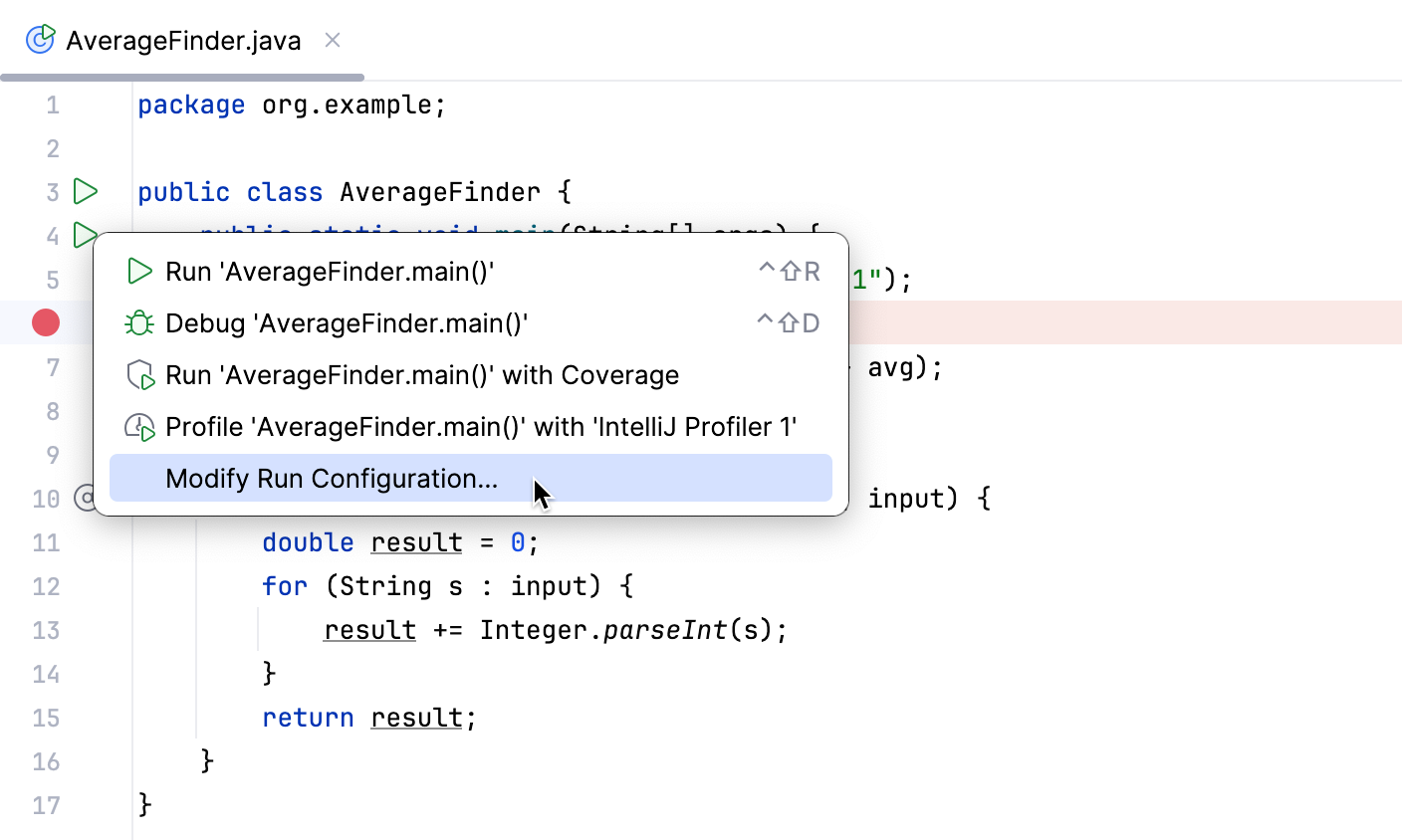
Task: Click the underlined result variable on line 11
Action: point(416,542)
